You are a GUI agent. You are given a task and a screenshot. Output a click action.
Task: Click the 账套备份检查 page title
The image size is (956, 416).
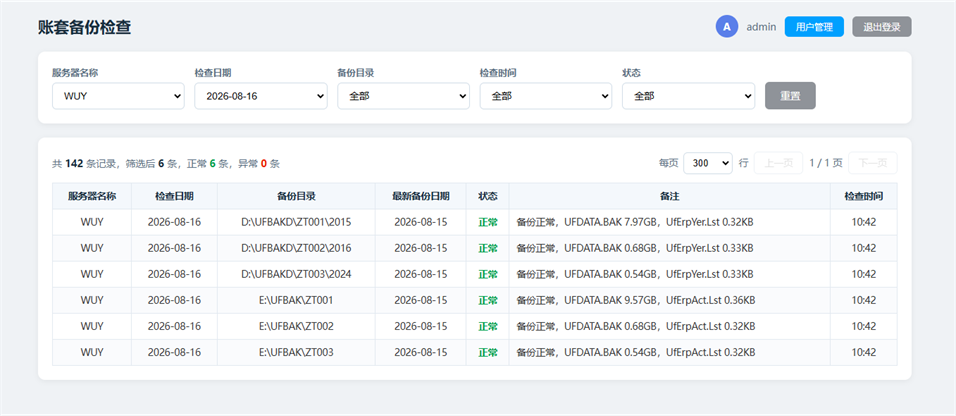tap(84, 27)
